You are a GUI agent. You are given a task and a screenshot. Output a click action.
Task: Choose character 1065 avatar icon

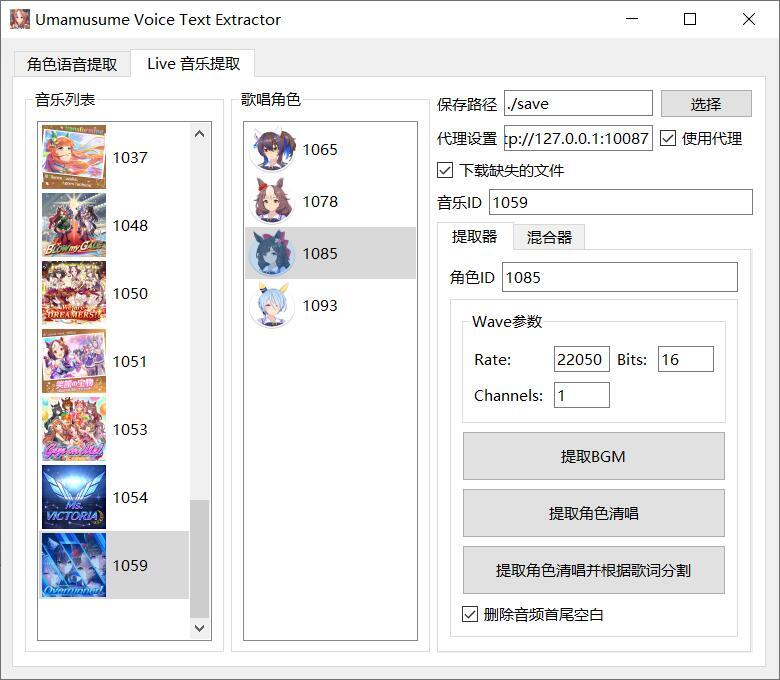[x=272, y=149]
